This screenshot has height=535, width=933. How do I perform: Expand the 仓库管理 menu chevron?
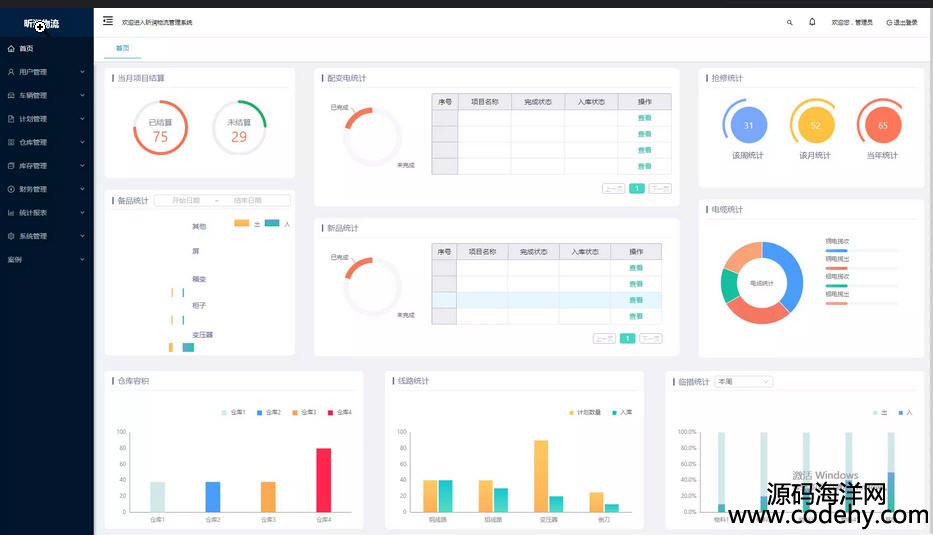point(82,142)
